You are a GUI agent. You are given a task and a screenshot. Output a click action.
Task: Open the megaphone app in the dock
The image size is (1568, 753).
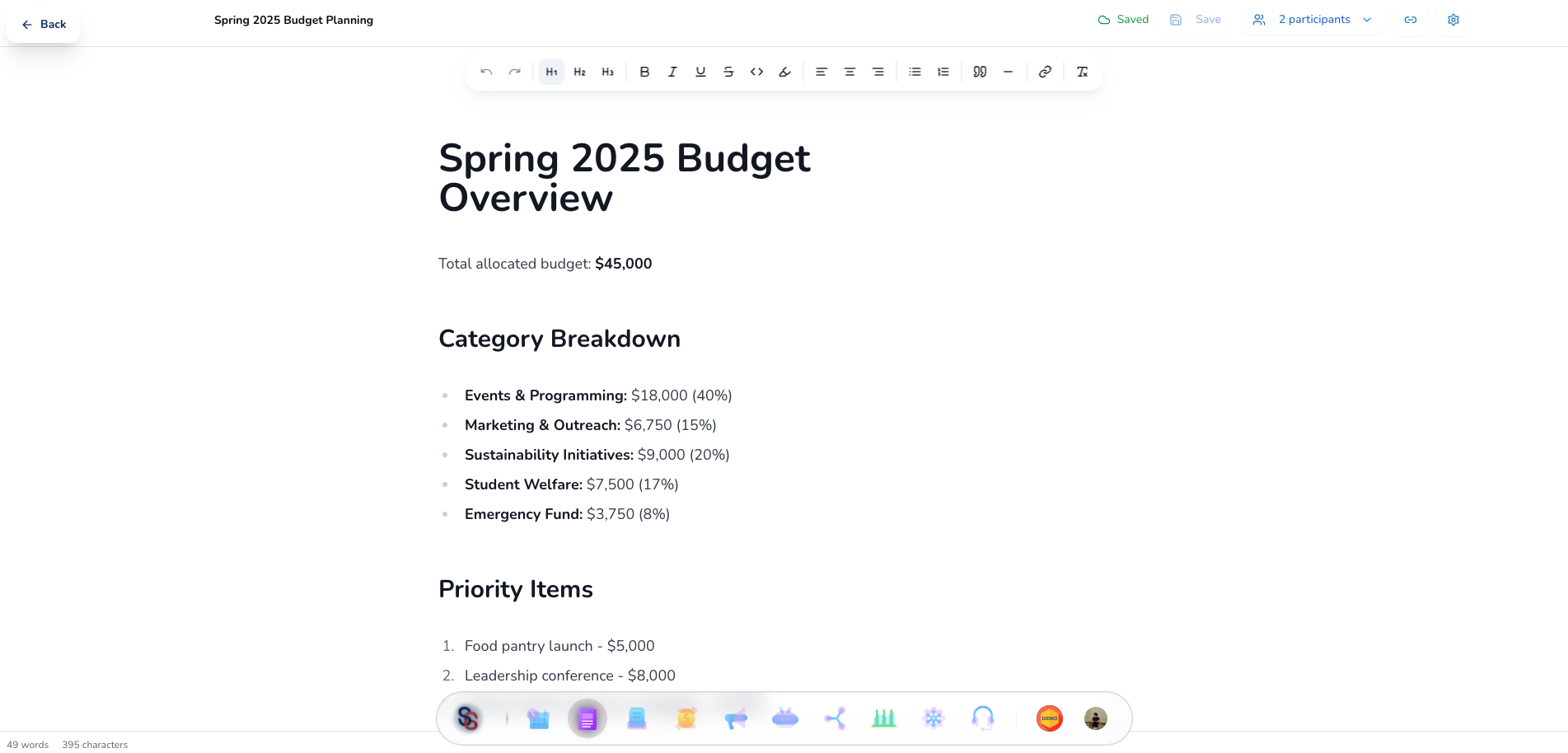(736, 718)
